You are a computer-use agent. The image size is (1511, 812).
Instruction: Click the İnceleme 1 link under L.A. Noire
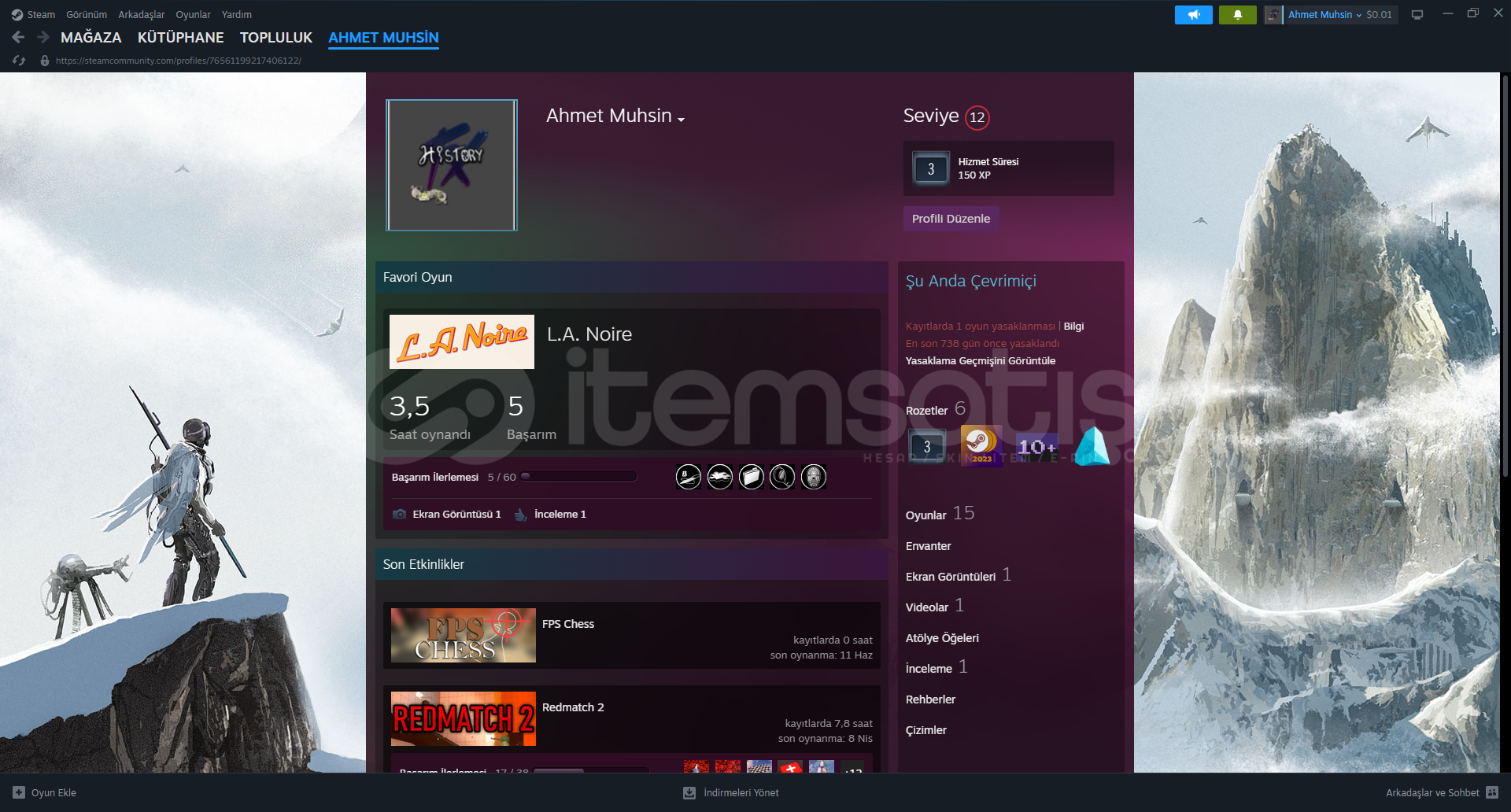pos(560,515)
